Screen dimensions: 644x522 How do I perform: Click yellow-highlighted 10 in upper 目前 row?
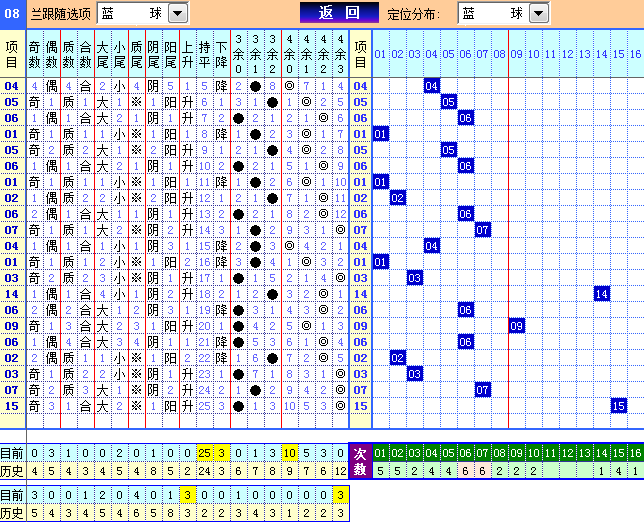[290, 453]
